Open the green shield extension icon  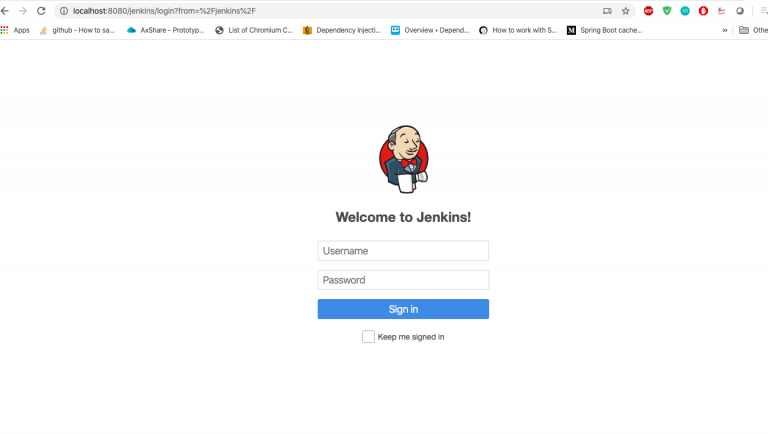[667, 11]
